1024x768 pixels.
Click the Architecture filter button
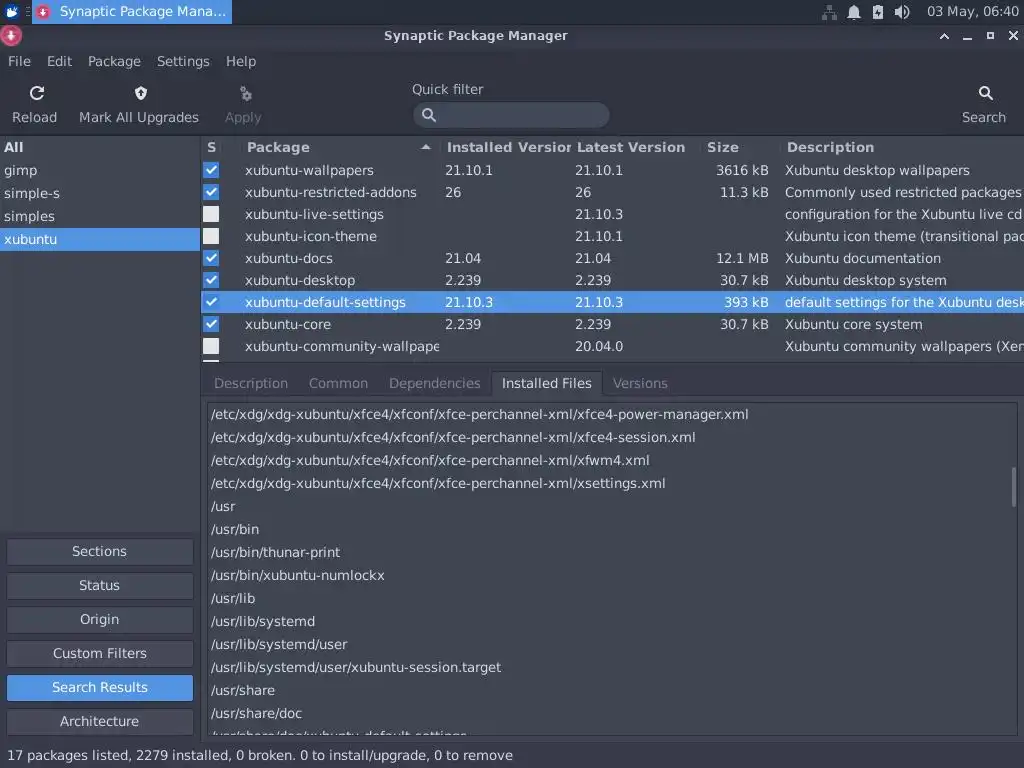pyautogui.click(x=100, y=721)
